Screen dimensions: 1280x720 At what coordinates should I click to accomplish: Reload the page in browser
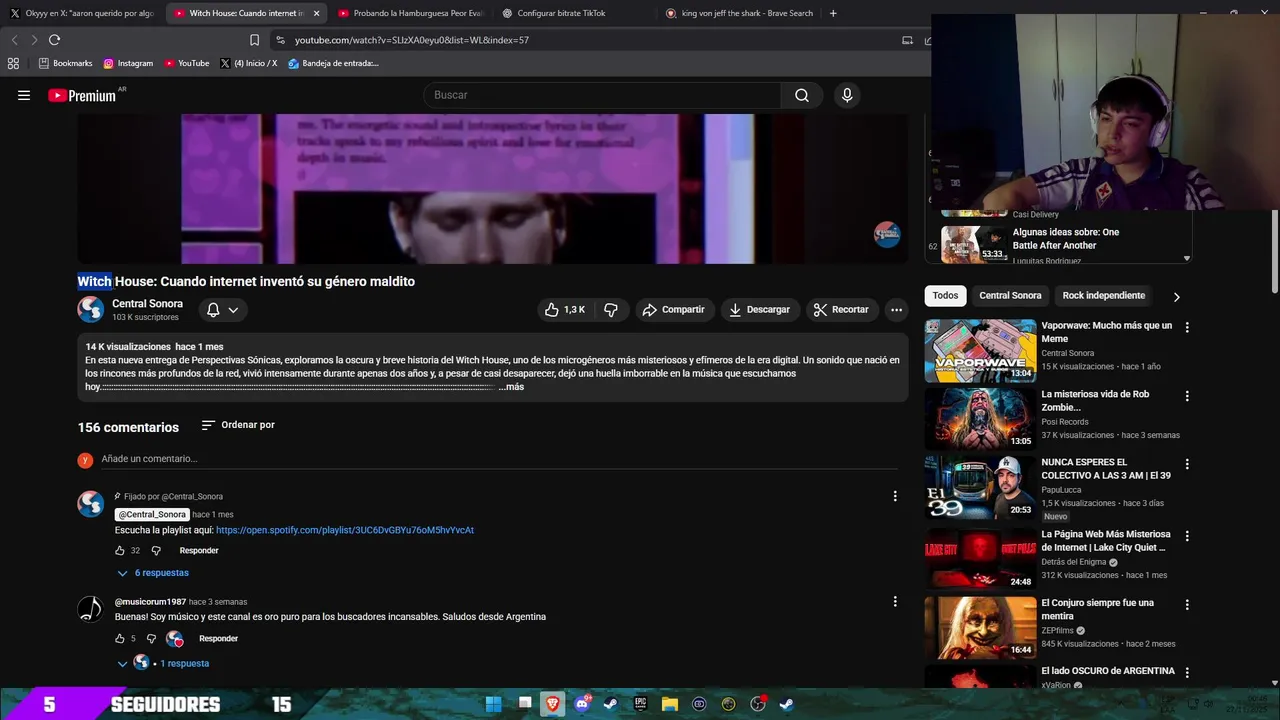tap(54, 40)
